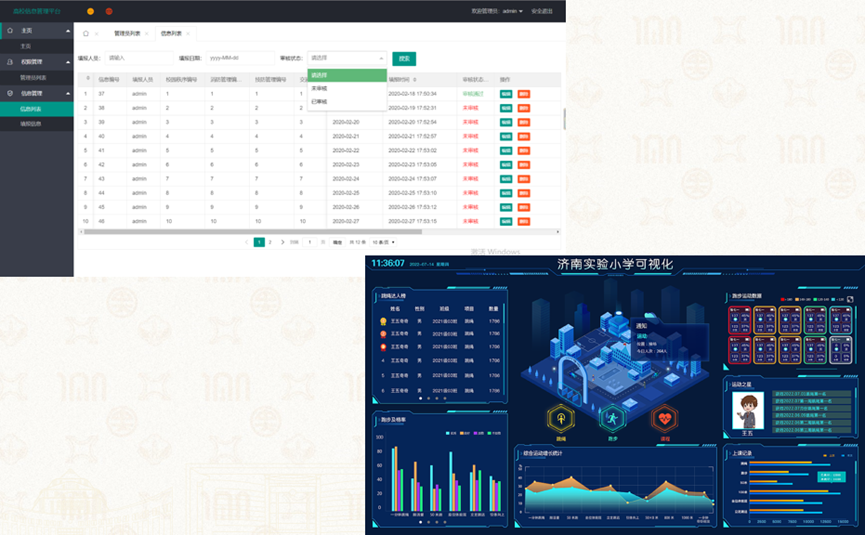865x535 pixels.
Task: Click the green 搜索 search button
Action: (x=404, y=58)
